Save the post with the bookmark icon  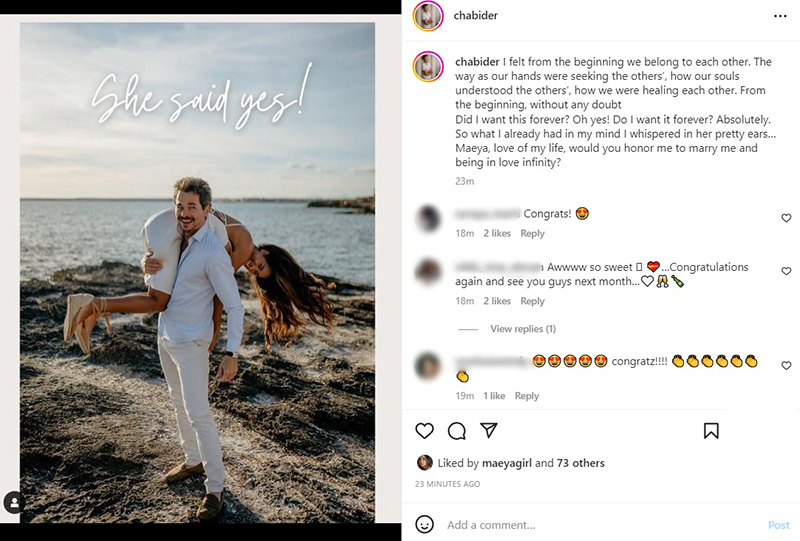pos(711,431)
